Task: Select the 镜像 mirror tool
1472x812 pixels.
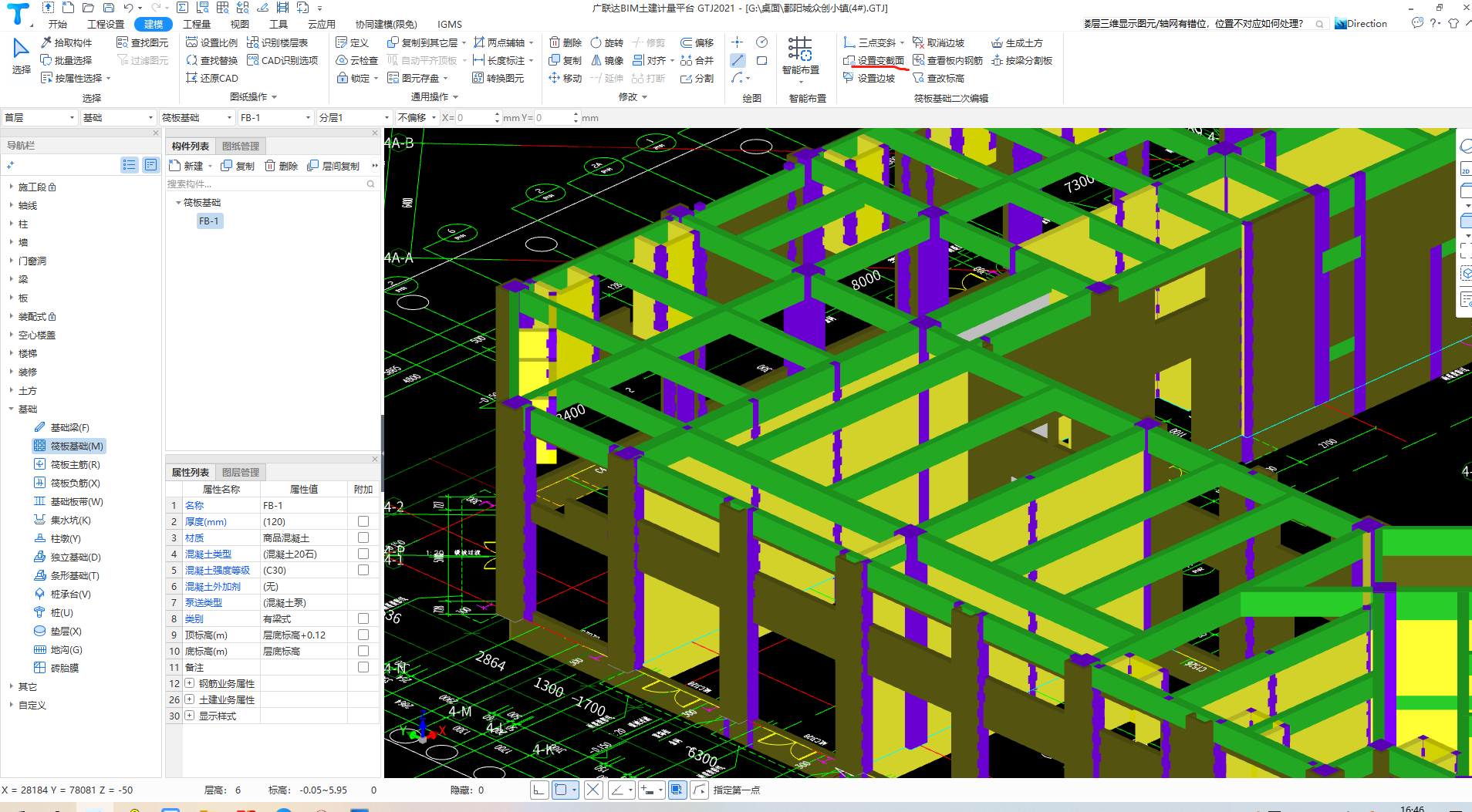Action: point(607,60)
